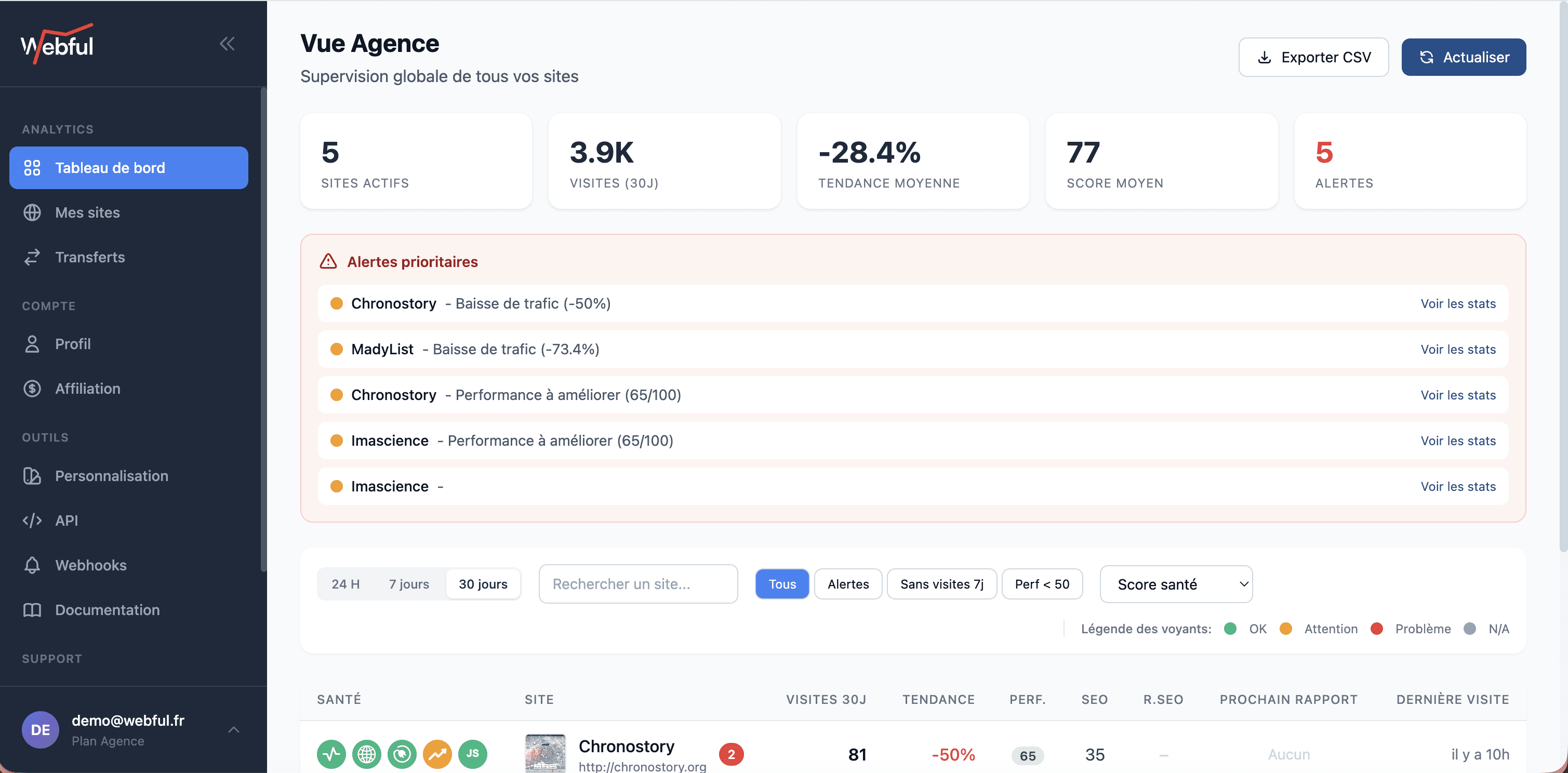This screenshot has width=1568, height=773.
Task: Open the Score santé sort dropdown
Action: point(1175,584)
